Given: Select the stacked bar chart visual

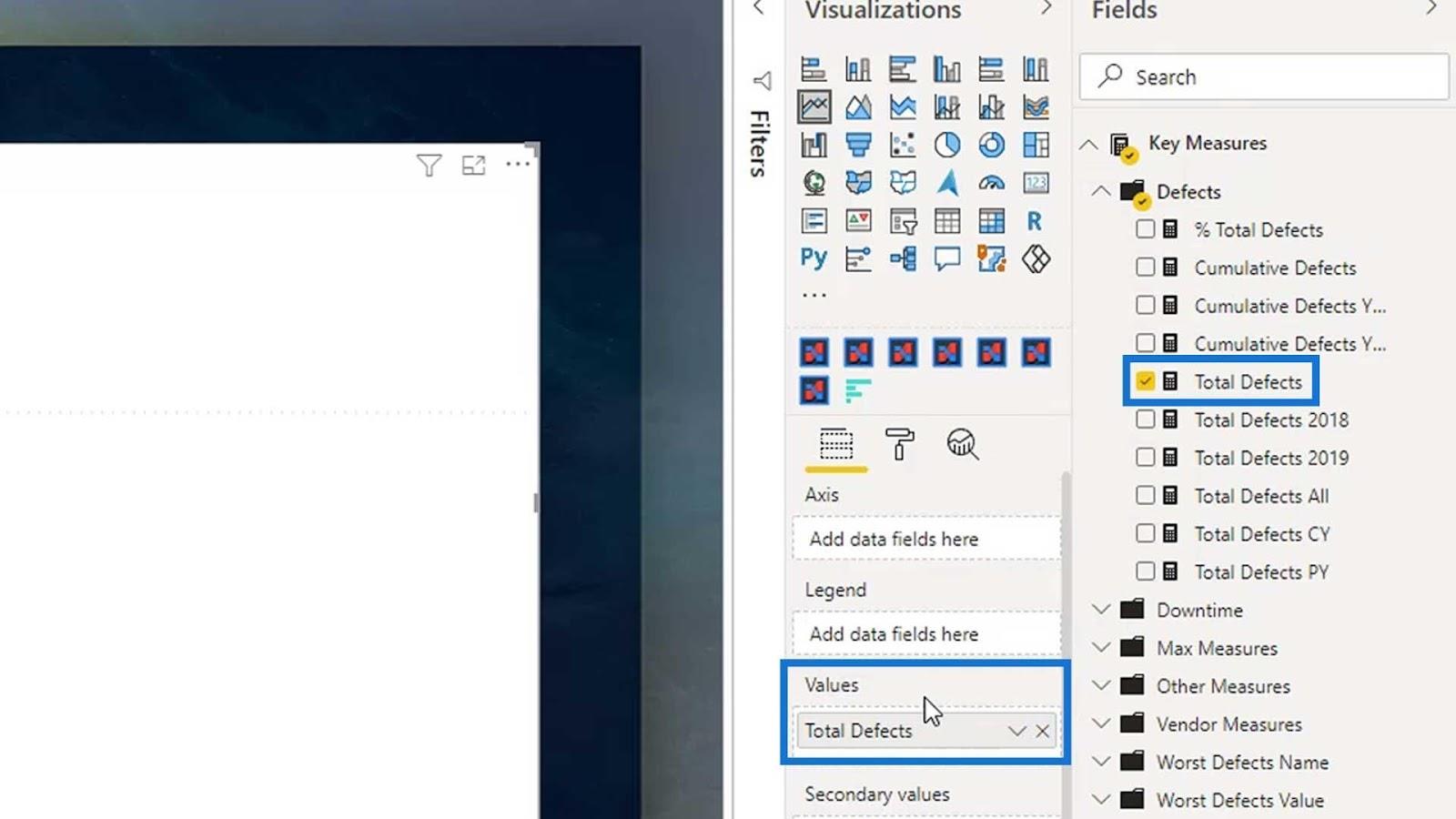Looking at the screenshot, I should click(x=814, y=69).
